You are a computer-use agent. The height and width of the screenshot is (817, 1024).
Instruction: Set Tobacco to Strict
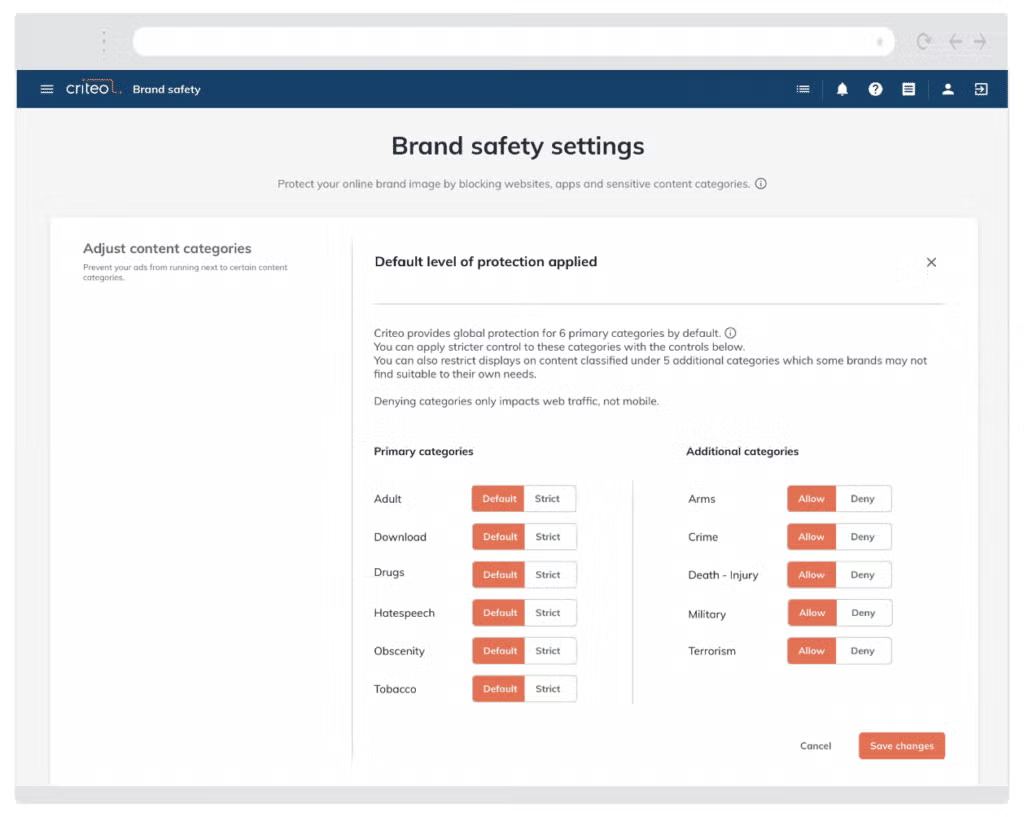click(x=550, y=688)
